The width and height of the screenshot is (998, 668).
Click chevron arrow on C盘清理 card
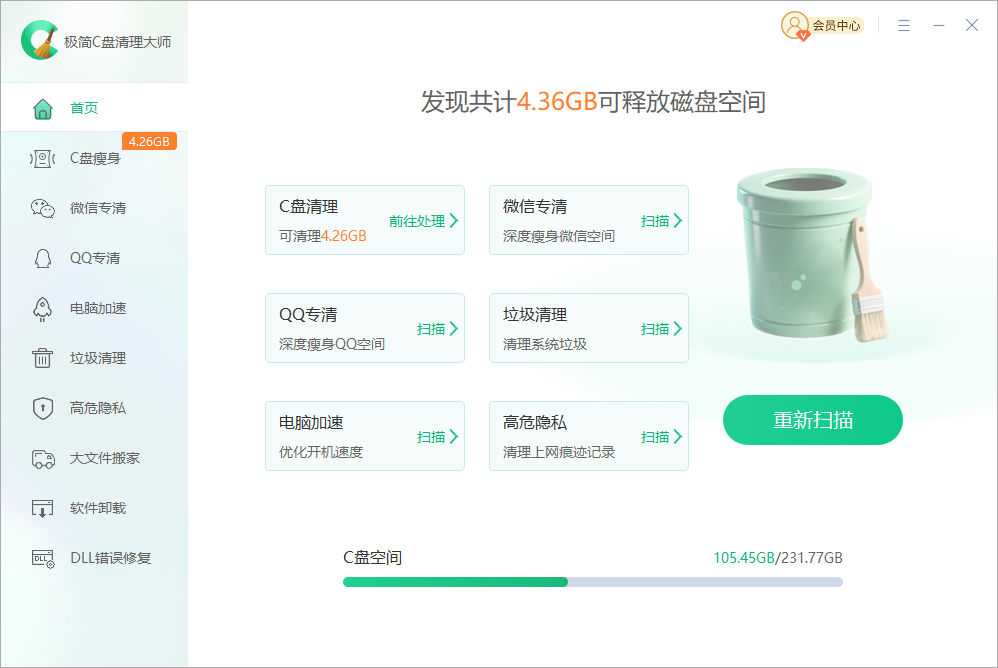[x=454, y=221]
